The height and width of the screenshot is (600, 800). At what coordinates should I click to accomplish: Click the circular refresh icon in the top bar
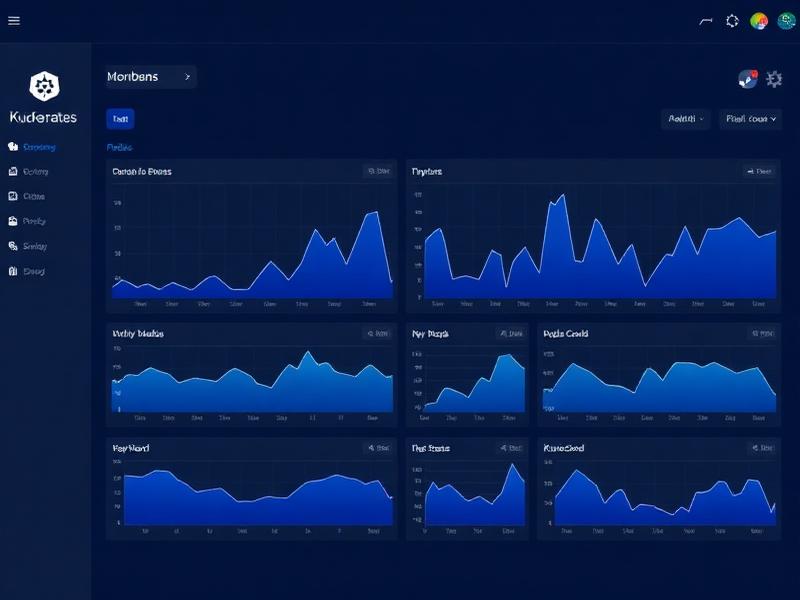click(732, 21)
